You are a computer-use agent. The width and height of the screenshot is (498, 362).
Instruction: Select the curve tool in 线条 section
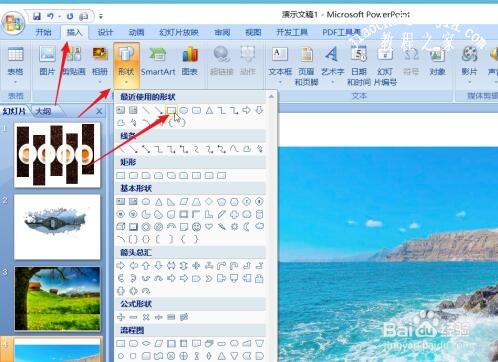[x=234, y=149]
